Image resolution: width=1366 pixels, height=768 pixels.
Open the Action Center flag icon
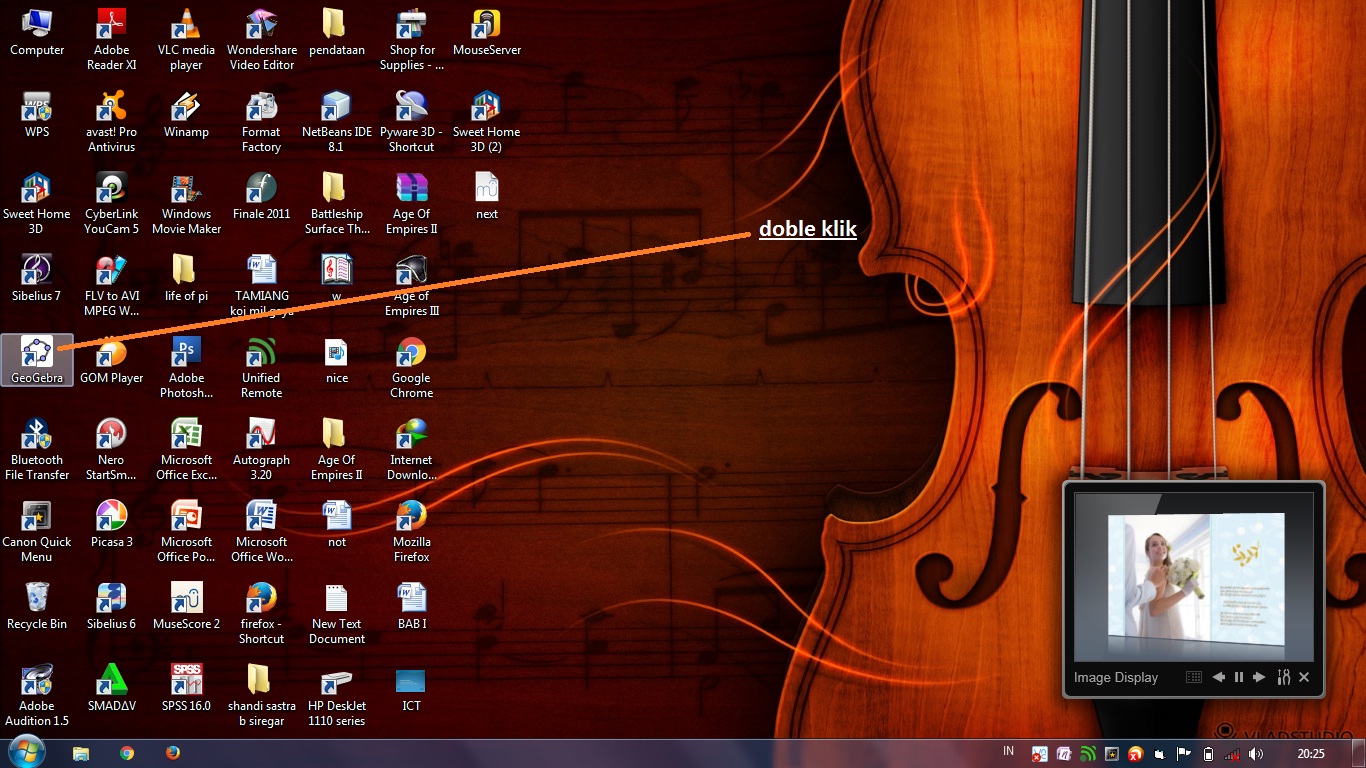click(1184, 754)
